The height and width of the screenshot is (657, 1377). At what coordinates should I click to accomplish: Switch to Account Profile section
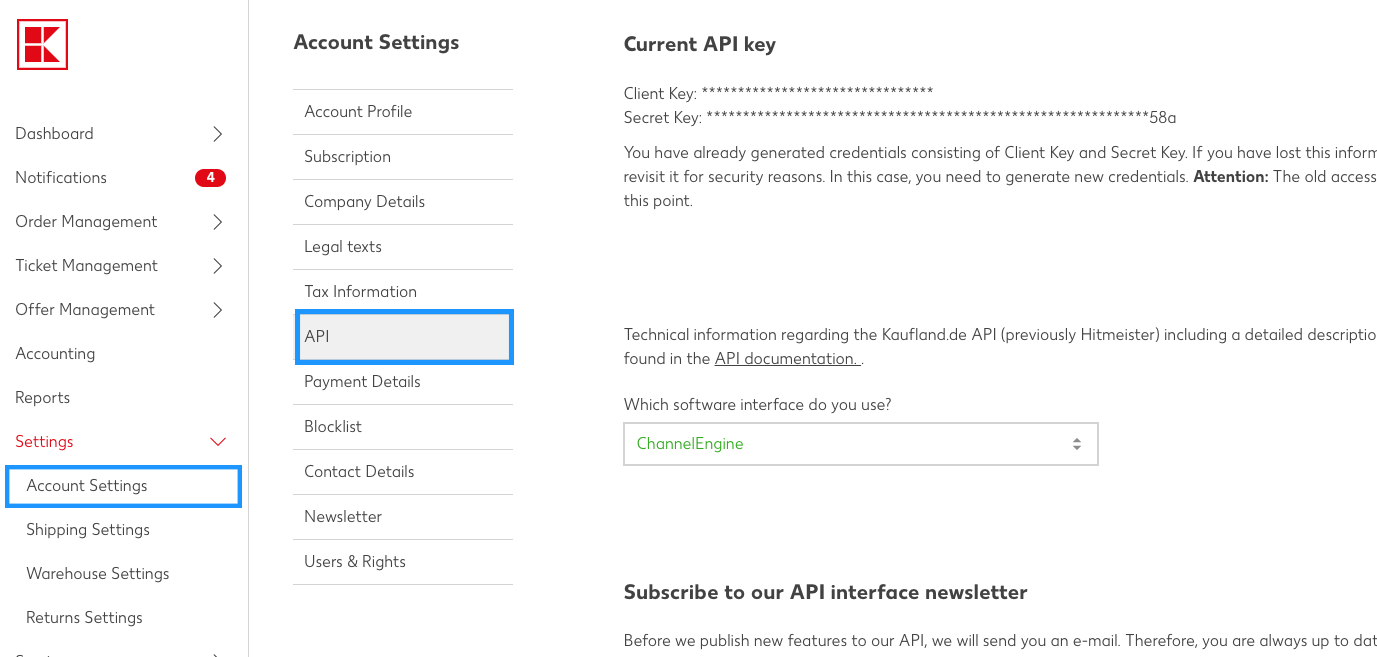click(x=403, y=112)
